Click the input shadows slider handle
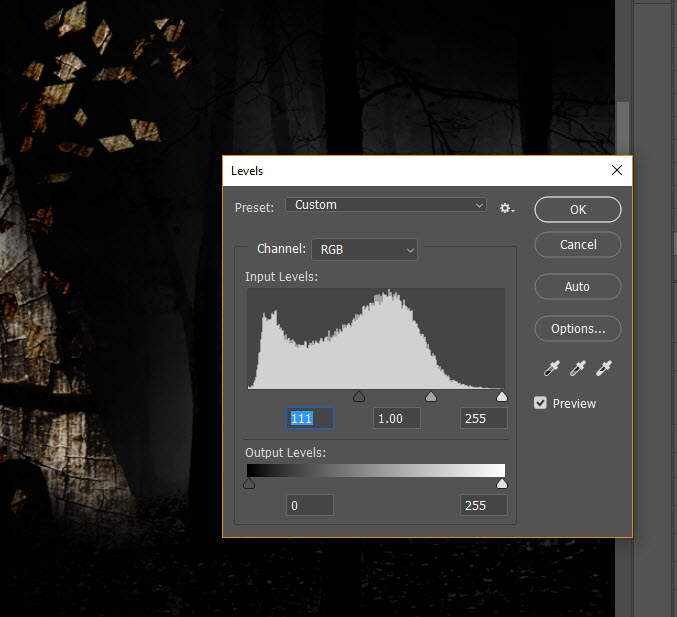677x617 pixels. pos(359,397)
